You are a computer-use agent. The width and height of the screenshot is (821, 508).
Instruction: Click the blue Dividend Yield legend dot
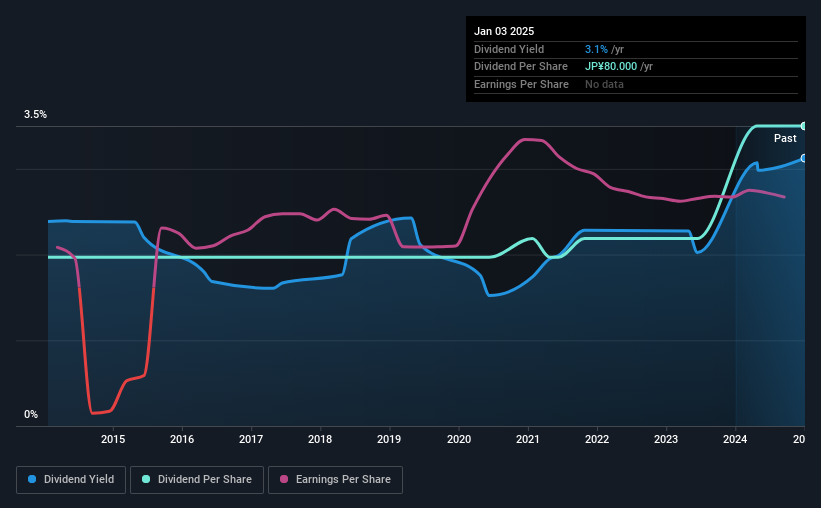pyautogui.click(x=32, y=479)
